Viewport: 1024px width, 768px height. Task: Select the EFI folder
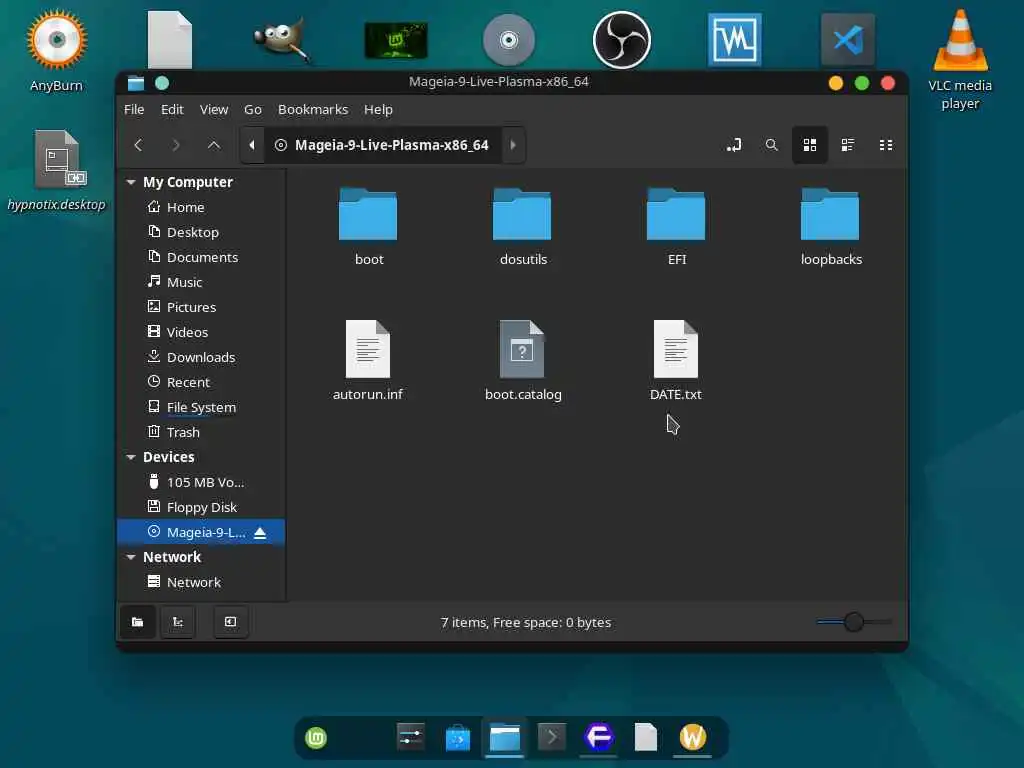676,226
